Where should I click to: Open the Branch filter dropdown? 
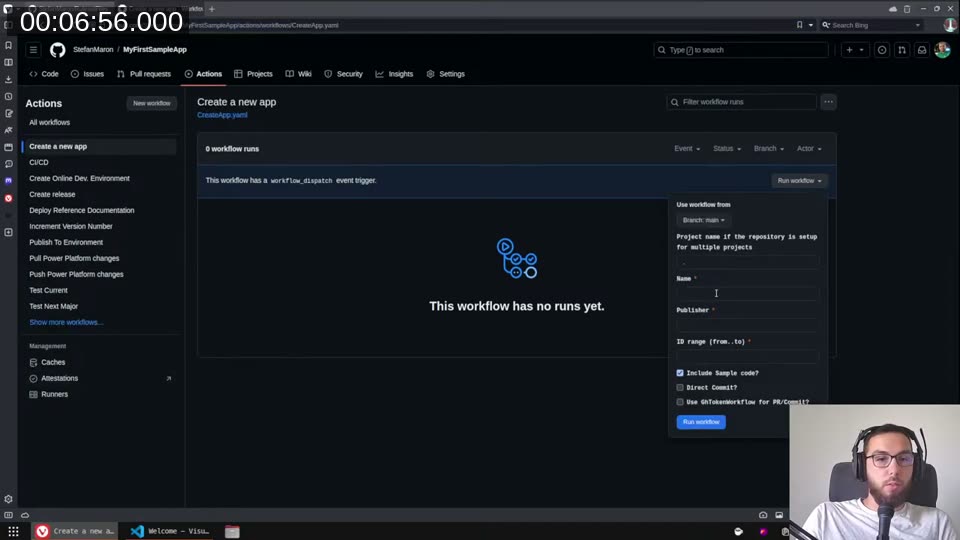[768, 149]
